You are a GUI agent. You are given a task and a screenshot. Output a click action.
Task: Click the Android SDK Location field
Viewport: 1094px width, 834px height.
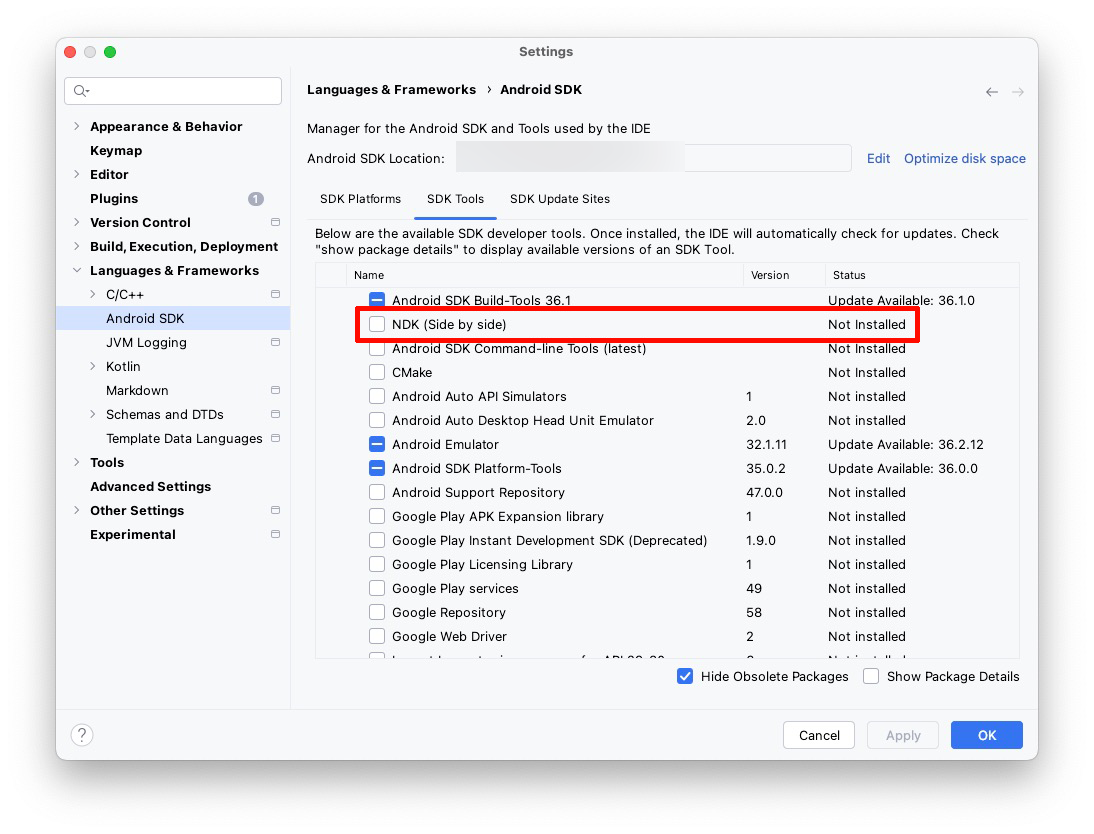(654, 158)
